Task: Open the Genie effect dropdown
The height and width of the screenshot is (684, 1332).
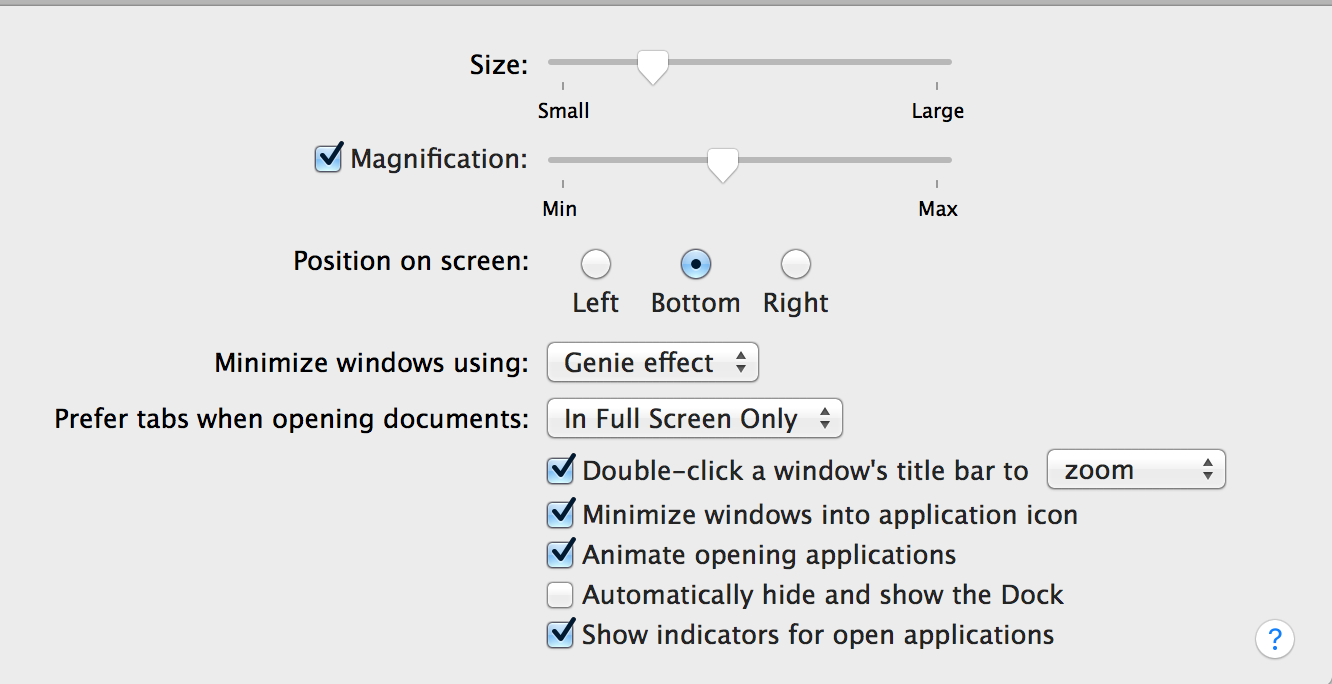Action: click(652, 362)
